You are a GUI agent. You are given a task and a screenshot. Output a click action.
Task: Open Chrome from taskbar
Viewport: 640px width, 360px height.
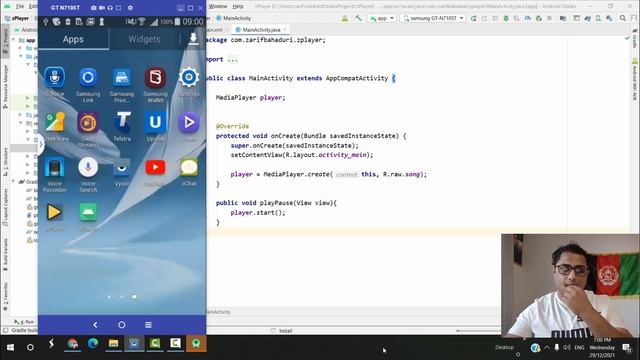click(x=73, y=344)
